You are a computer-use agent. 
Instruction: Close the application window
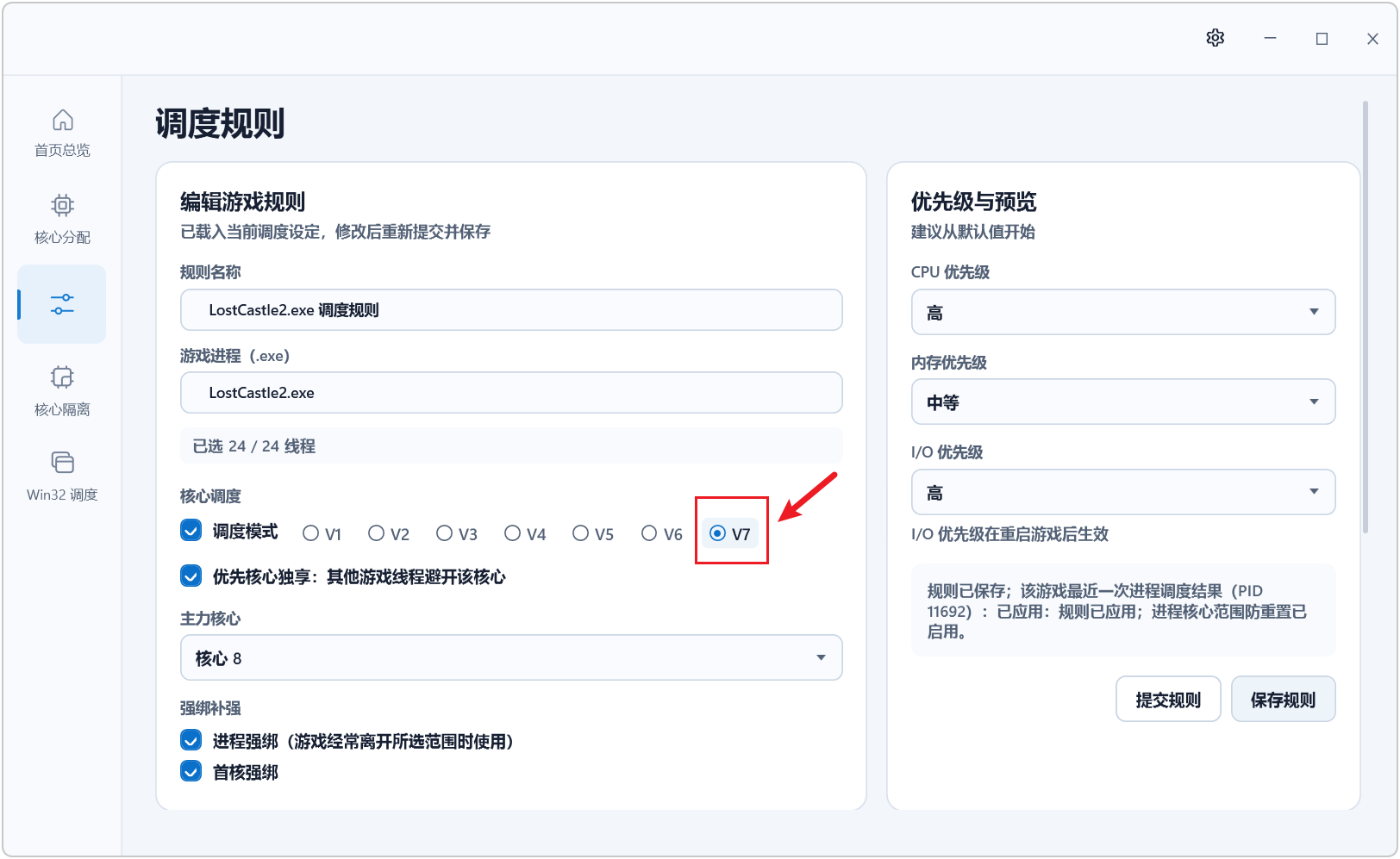(x=1372, y=39)
